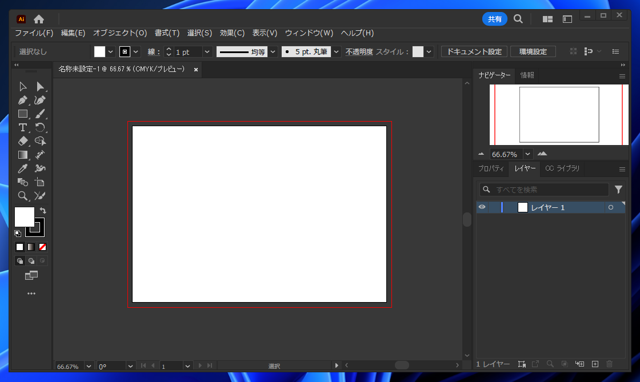The image size is (640, 382).
Task: Open the 均等 stroke profile dropdown
Action: click(x=273, y=52)
